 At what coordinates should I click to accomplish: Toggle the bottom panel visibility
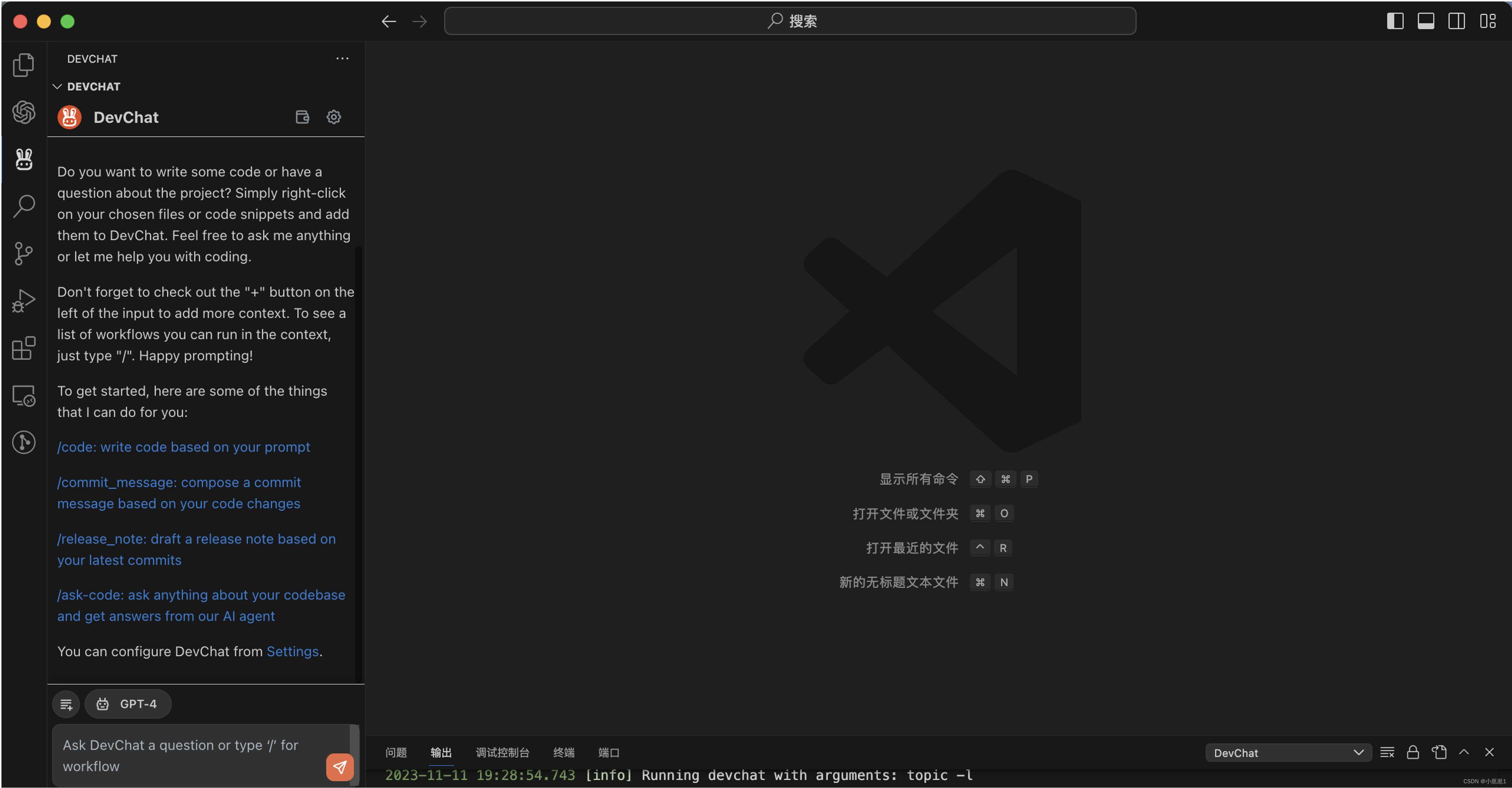click(1426, 21)
